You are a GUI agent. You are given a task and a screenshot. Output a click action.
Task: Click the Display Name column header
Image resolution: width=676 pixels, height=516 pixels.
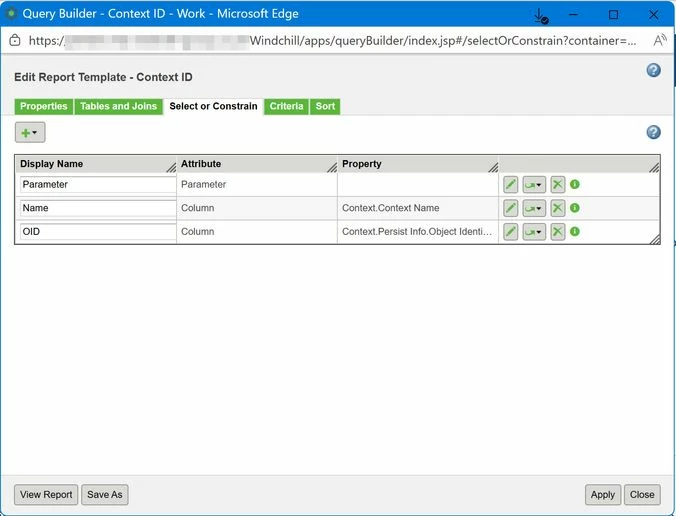pos(96,164)
